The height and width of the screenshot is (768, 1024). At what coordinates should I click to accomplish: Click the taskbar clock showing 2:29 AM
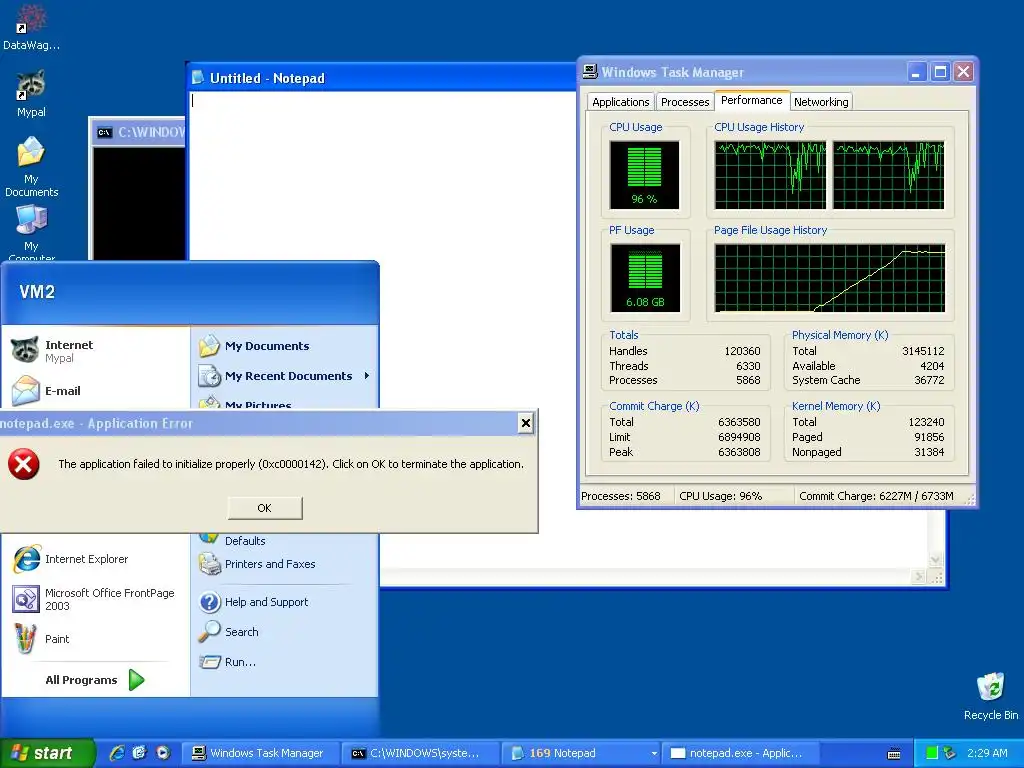(x=987, y=753)
